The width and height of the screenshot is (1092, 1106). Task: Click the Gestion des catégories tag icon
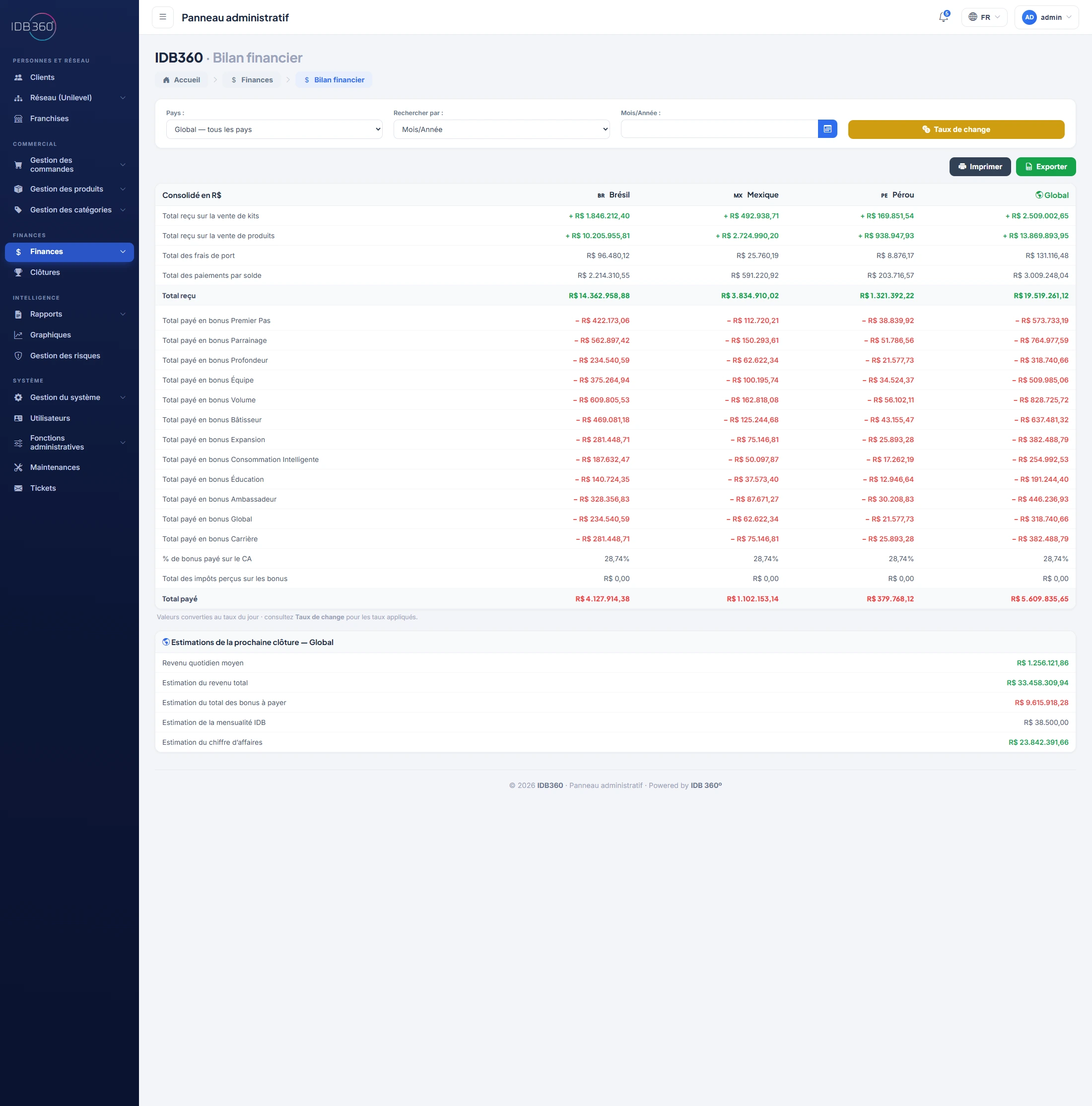[x=18, y=210]
